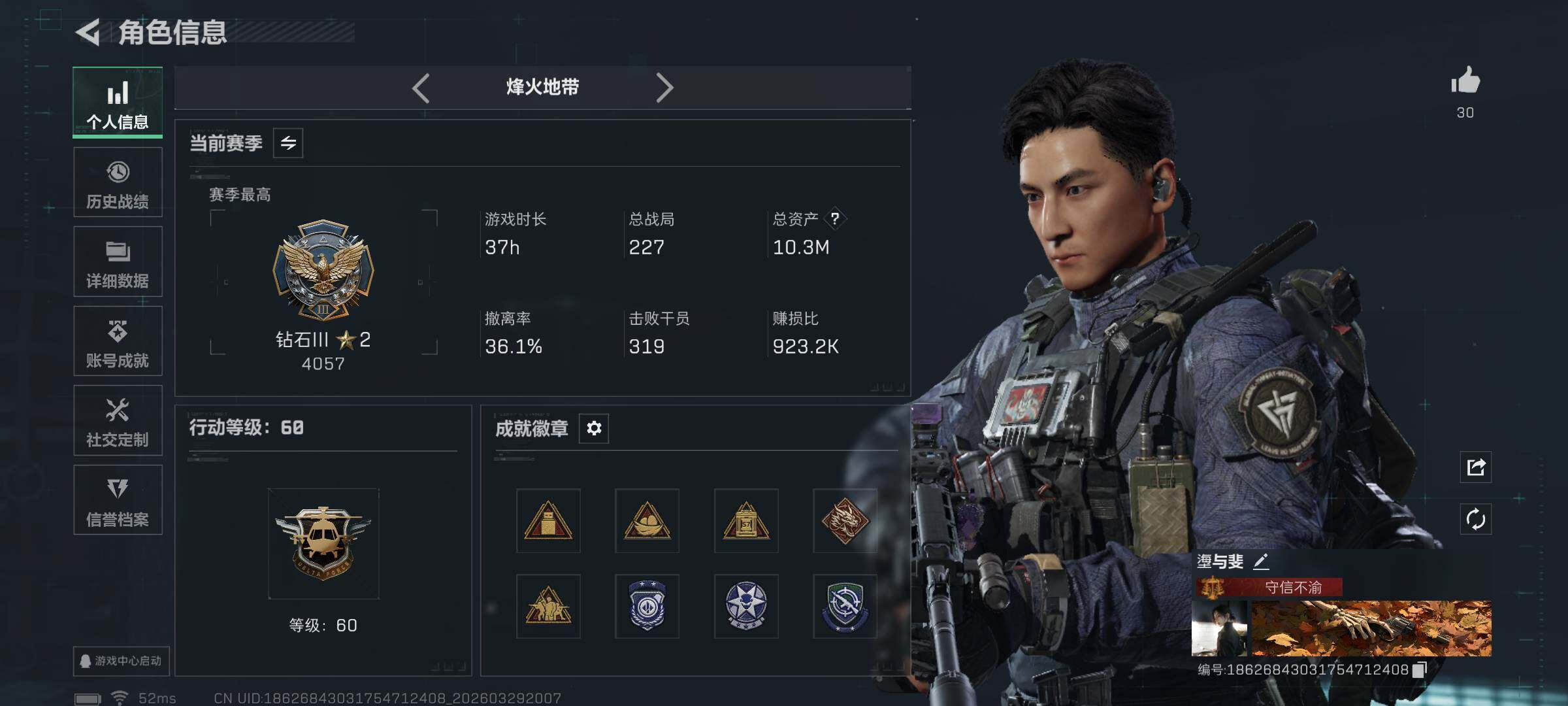Select the red dragon achievement badge

pyautogui.click(x=845, y=521)
